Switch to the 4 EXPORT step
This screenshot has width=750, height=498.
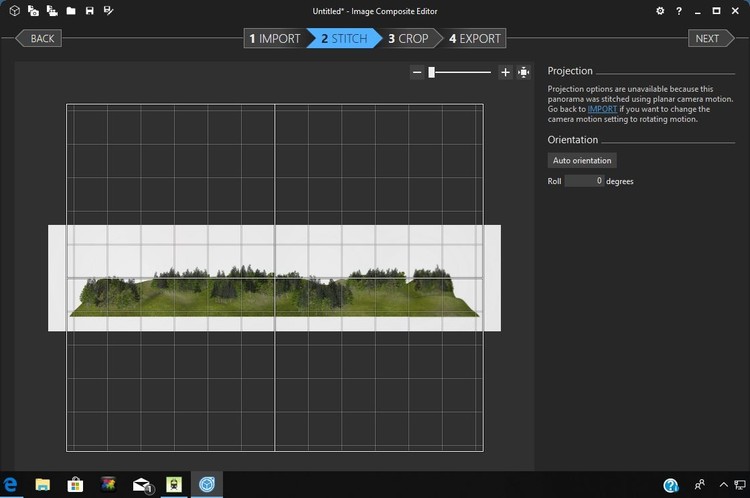click(475, 39)
